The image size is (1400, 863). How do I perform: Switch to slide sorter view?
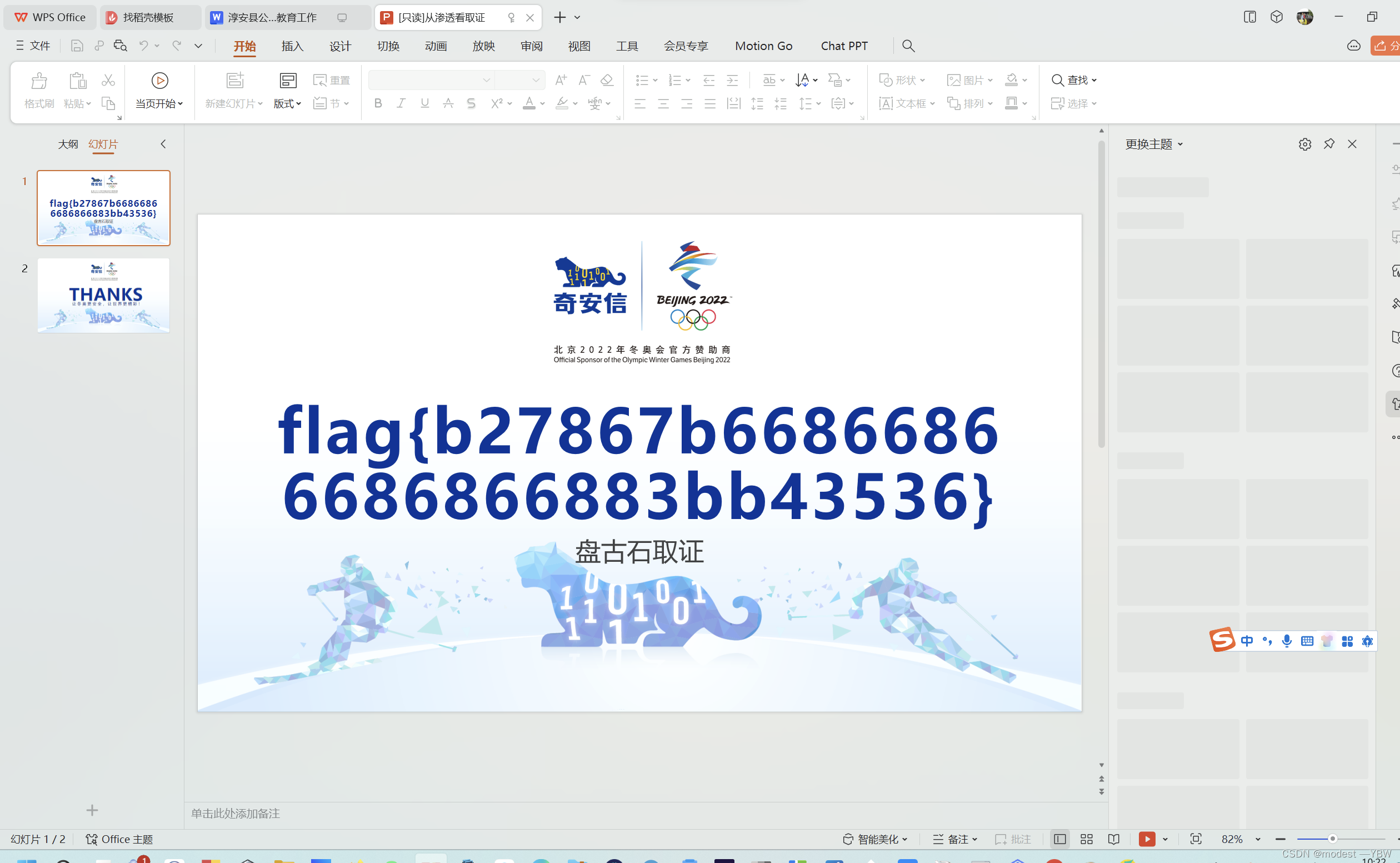1086,839
